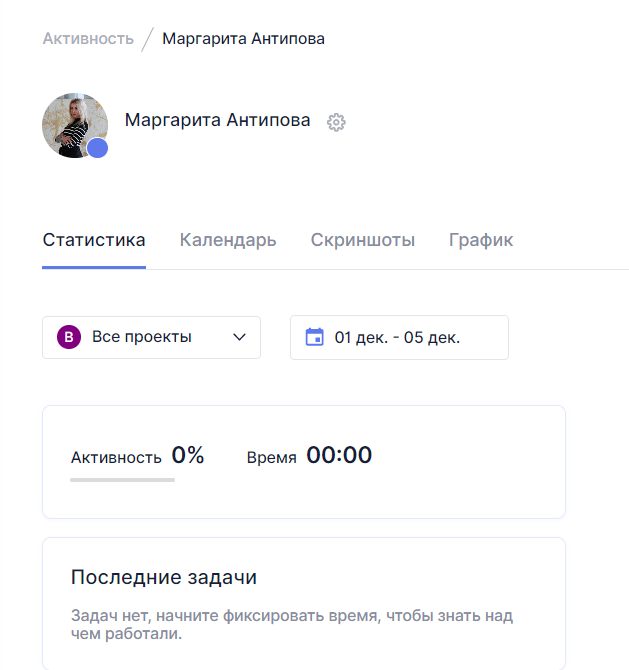Click the blue status dot on avatar
The height and width of the screenshot is (670, 629).
tap(97, 148)
